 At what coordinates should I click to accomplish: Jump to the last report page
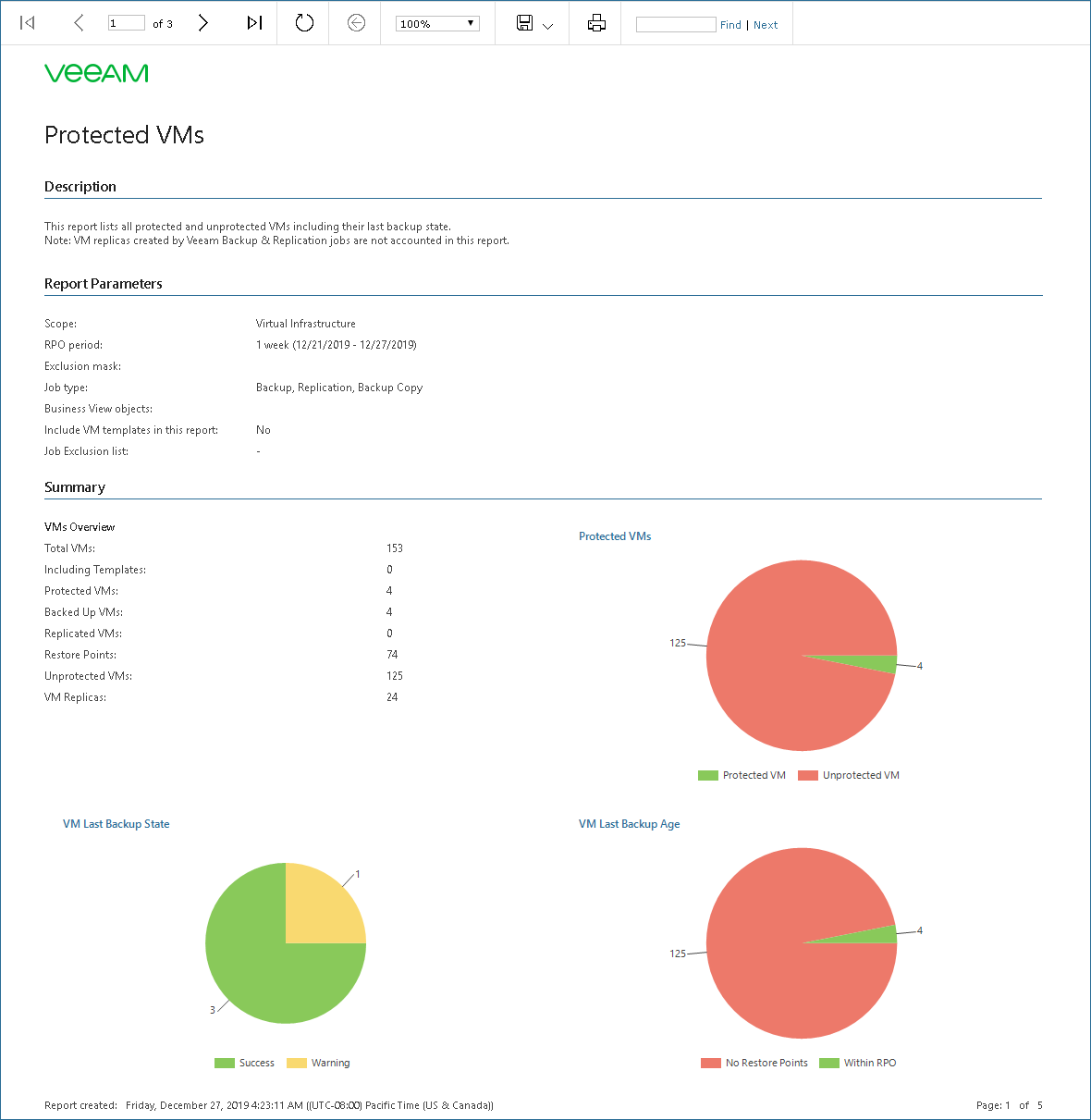254,23
